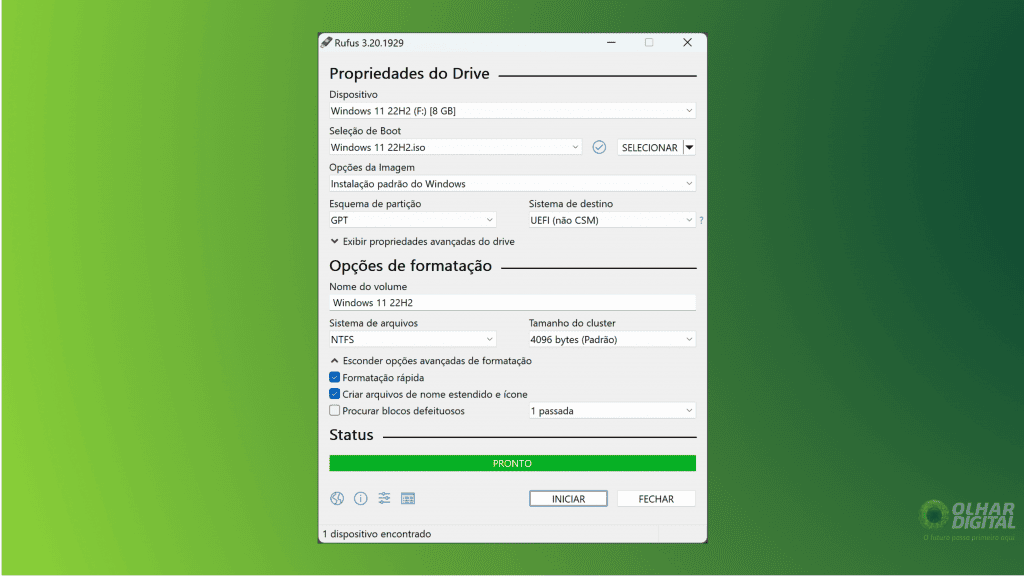Click the 'Status' section heading
Screen dimensions: 1024x576
coord(351,435)
